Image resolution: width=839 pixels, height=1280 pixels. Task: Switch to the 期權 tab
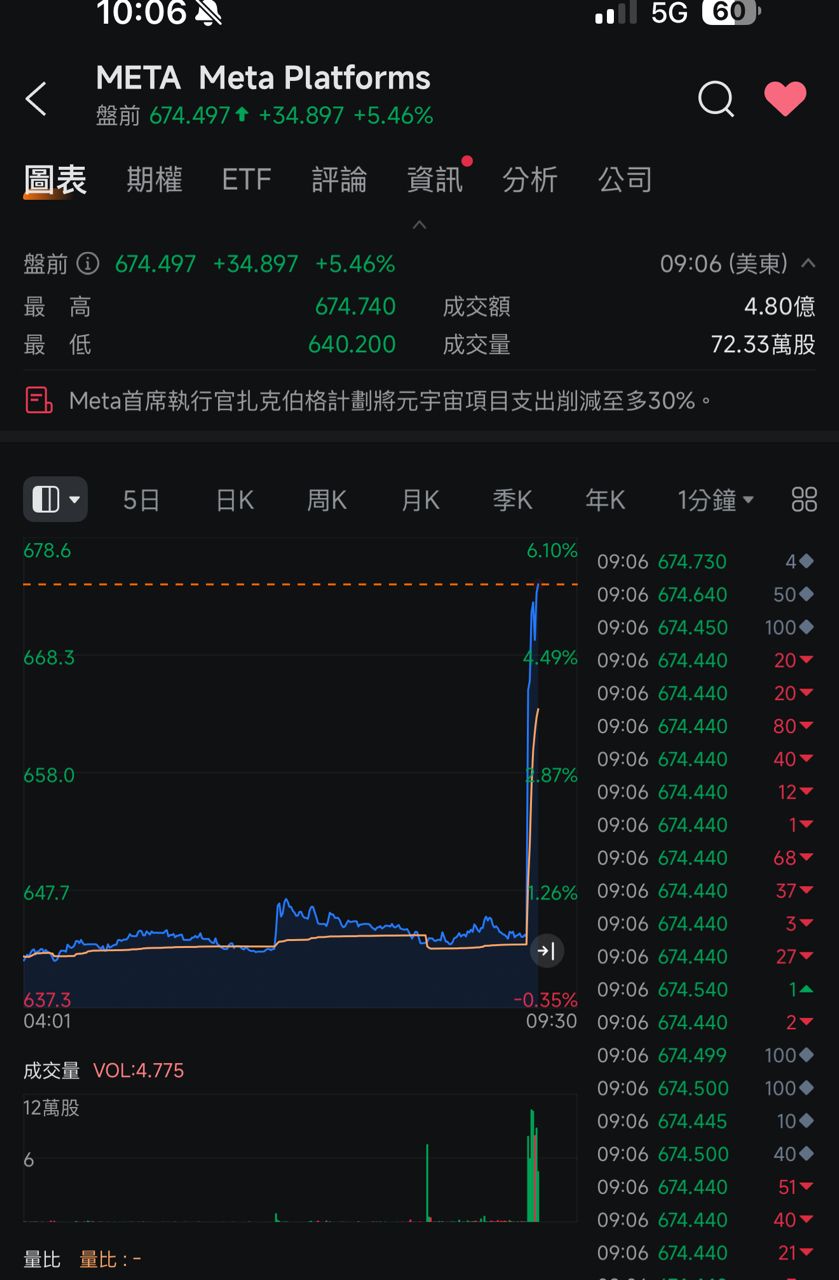coord(154,180)
